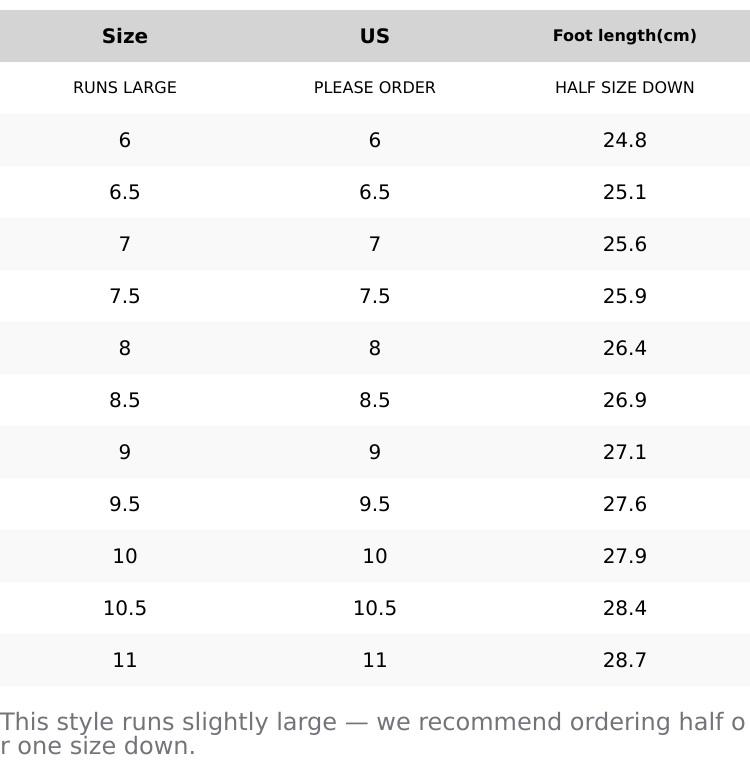Viewport: 750px width, 782px height.
Task: Click the sizing recommendation text below the table
Action: point(372,734)
